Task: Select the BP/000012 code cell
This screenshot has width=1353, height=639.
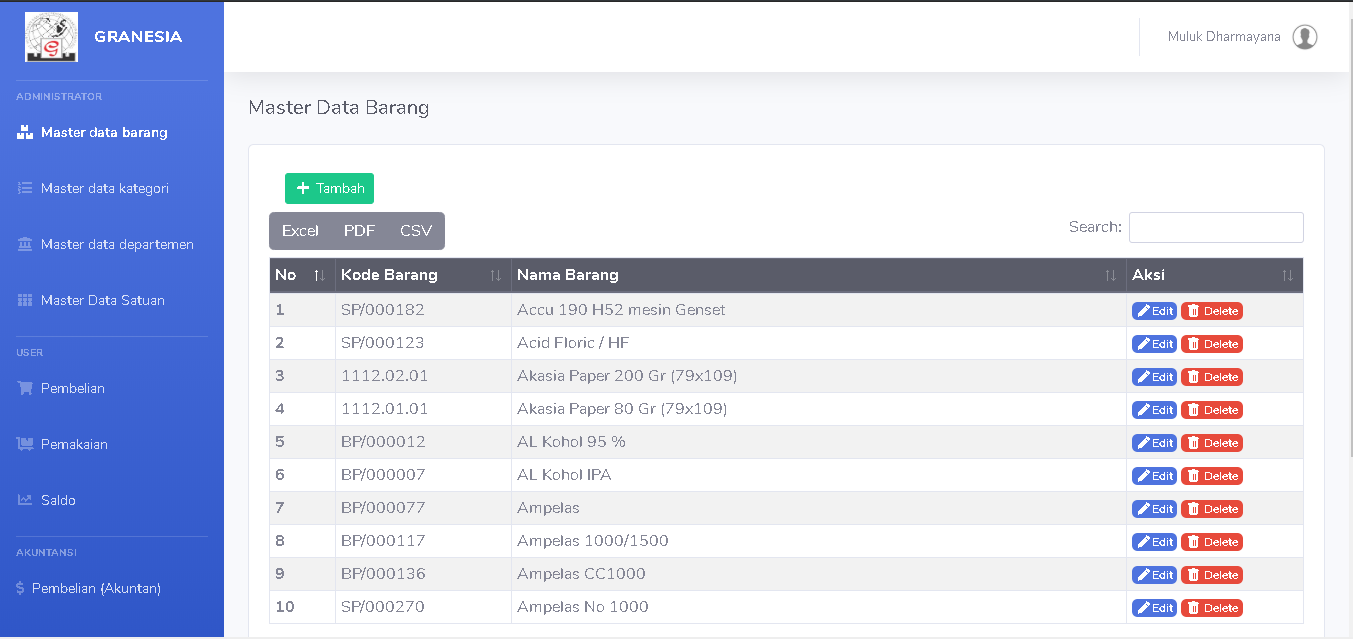Action: coord(423,442)
